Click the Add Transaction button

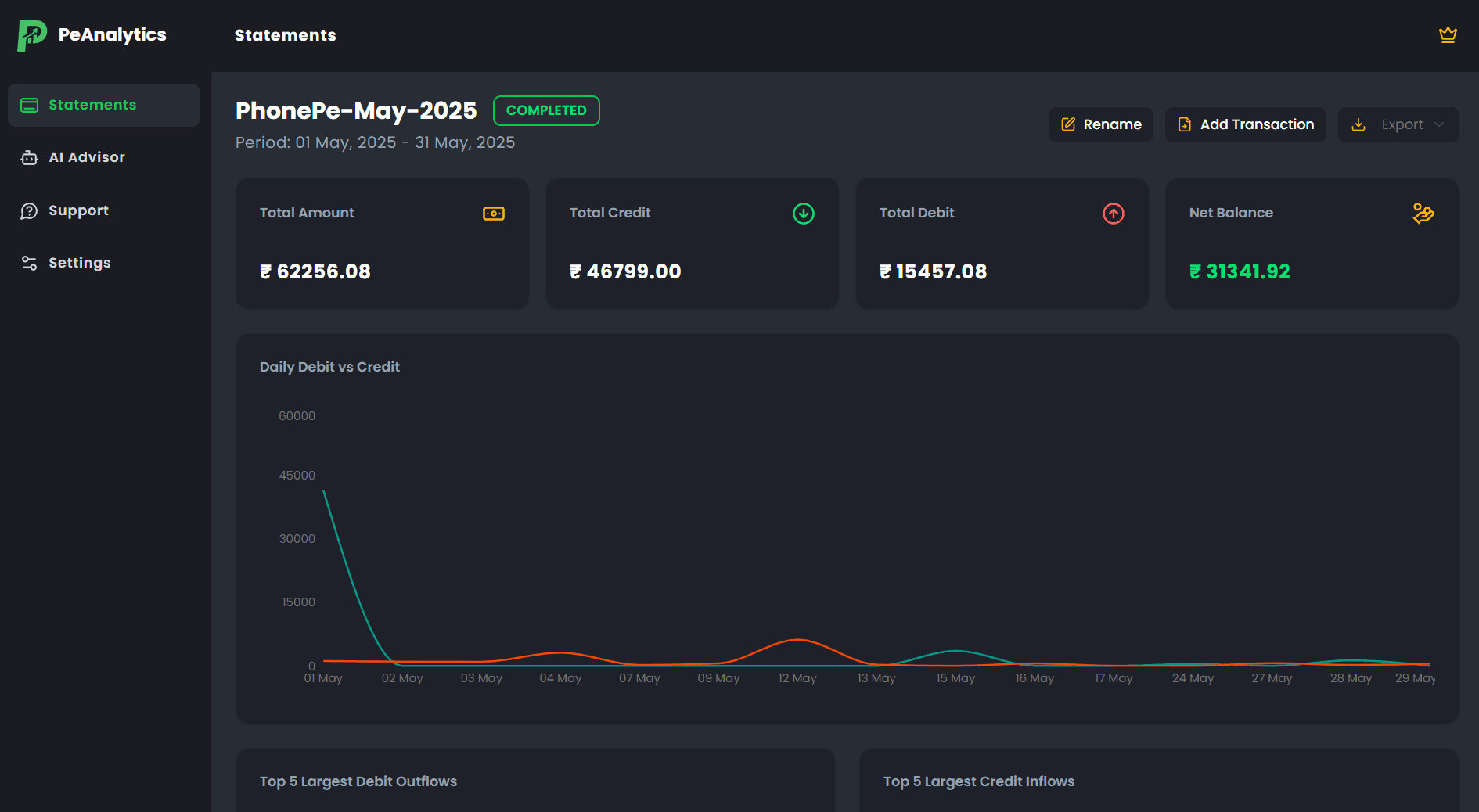coord(1245,124)
